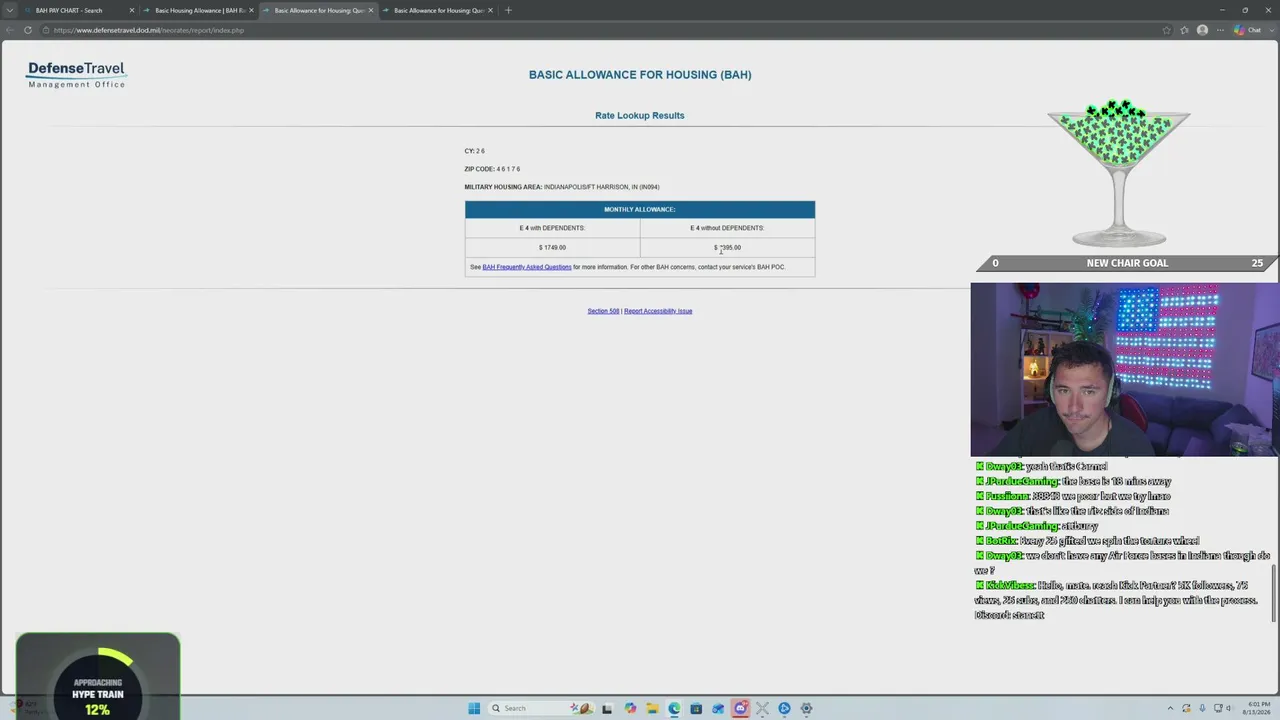Viewport: 1280px width, 720px height.
Task: Click the streamer webcam overlay
Action: (1125, 369)
